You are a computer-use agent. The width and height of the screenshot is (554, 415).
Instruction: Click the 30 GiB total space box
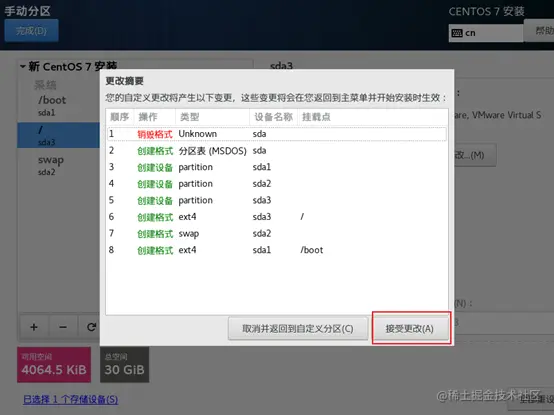124,364
